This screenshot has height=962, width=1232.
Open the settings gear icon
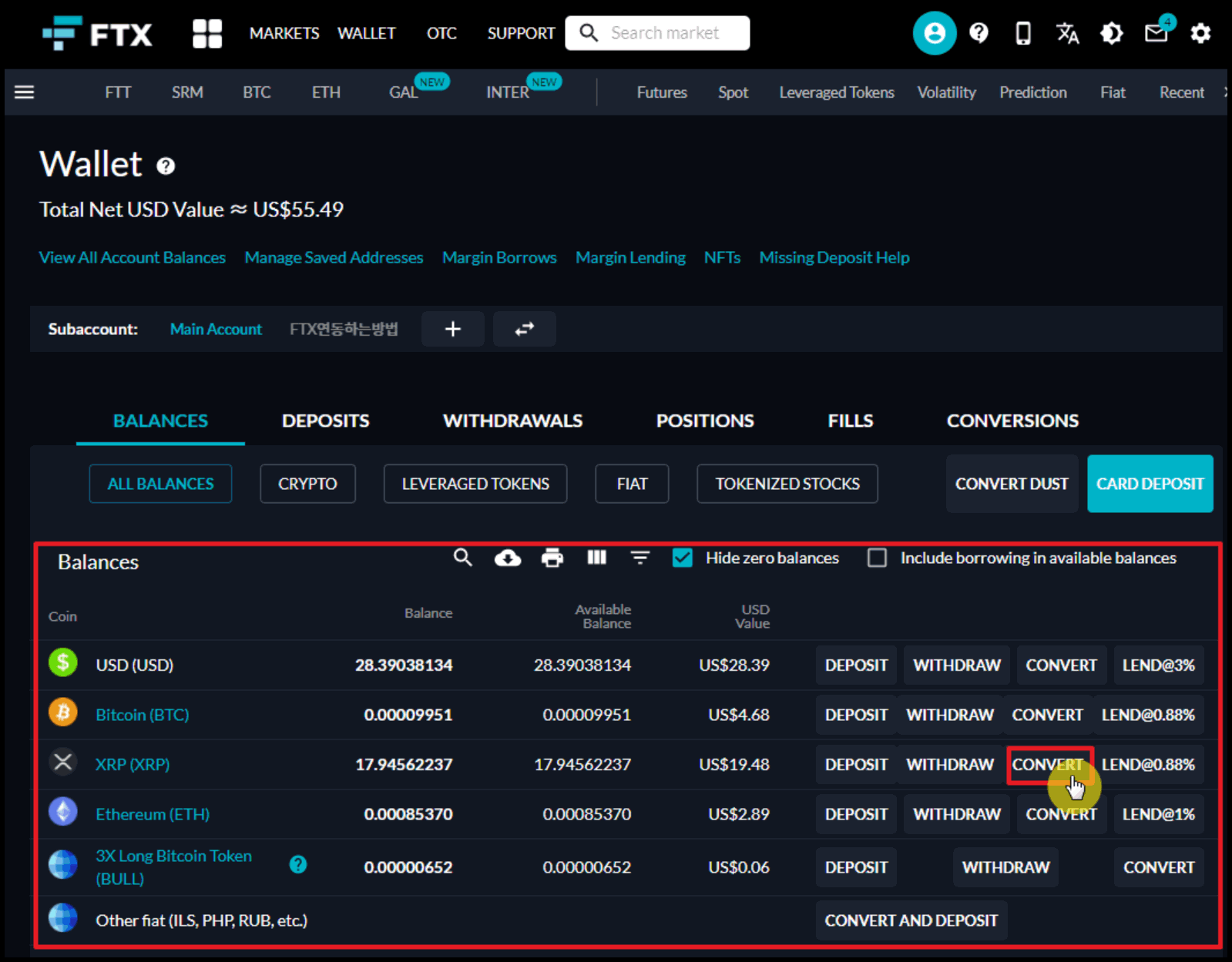[x=1200, y=33]
